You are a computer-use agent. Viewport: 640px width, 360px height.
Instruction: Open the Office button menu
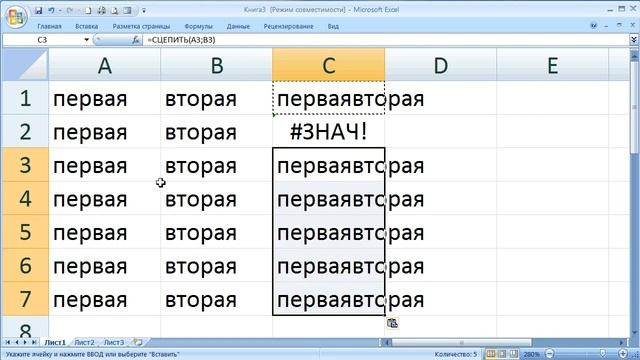16,16
